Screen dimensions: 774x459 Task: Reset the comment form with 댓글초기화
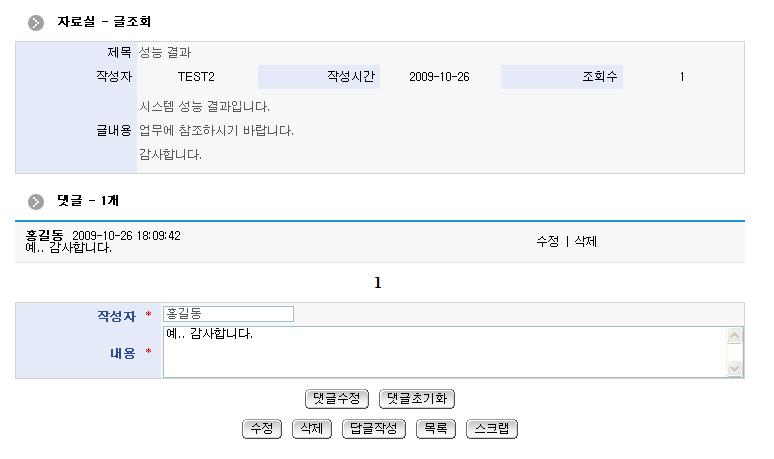pyautogui.click(x=417, y=399)
